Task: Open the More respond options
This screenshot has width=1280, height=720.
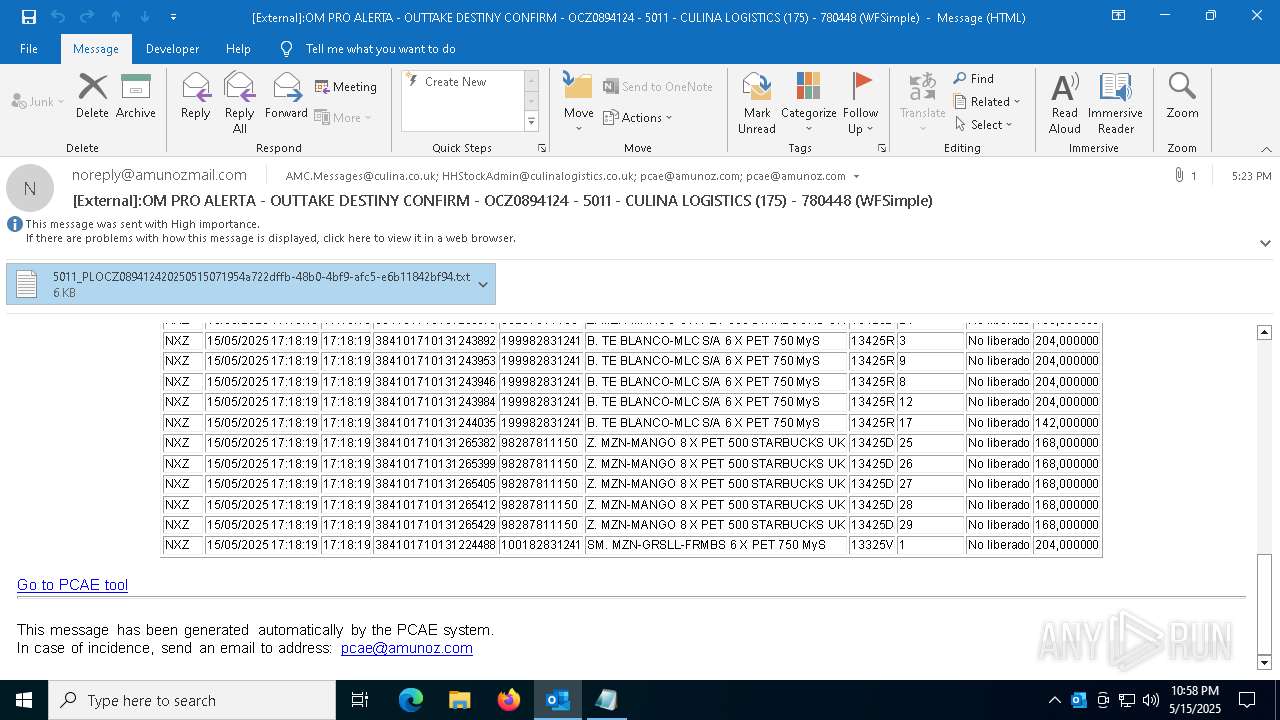Action: (x=343, y=117)
